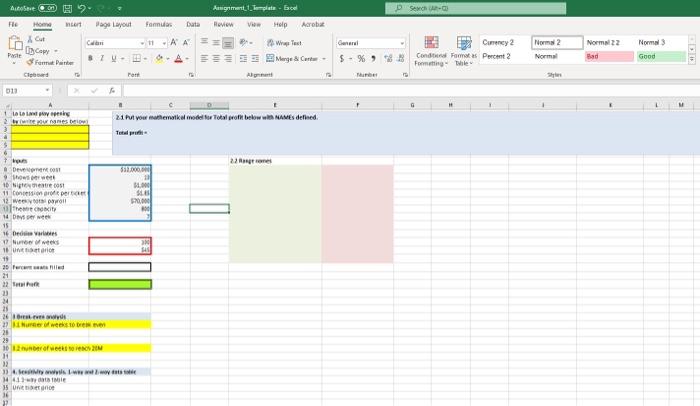The width and height of the screenshot is (700, 406).
Task: Undo the last action
Action: tap(81, 8)
